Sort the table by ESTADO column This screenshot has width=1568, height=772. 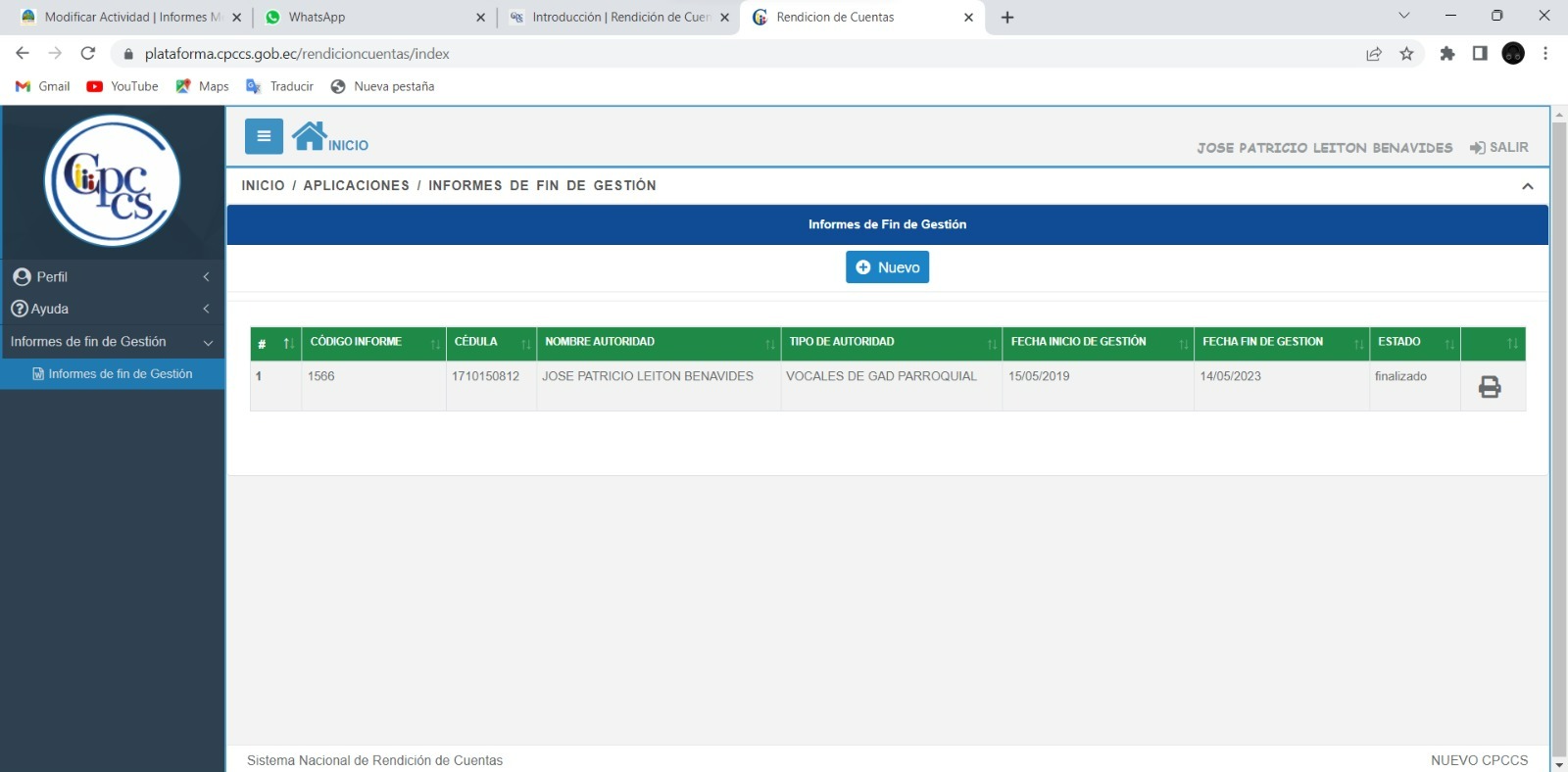click(1414, 343)
